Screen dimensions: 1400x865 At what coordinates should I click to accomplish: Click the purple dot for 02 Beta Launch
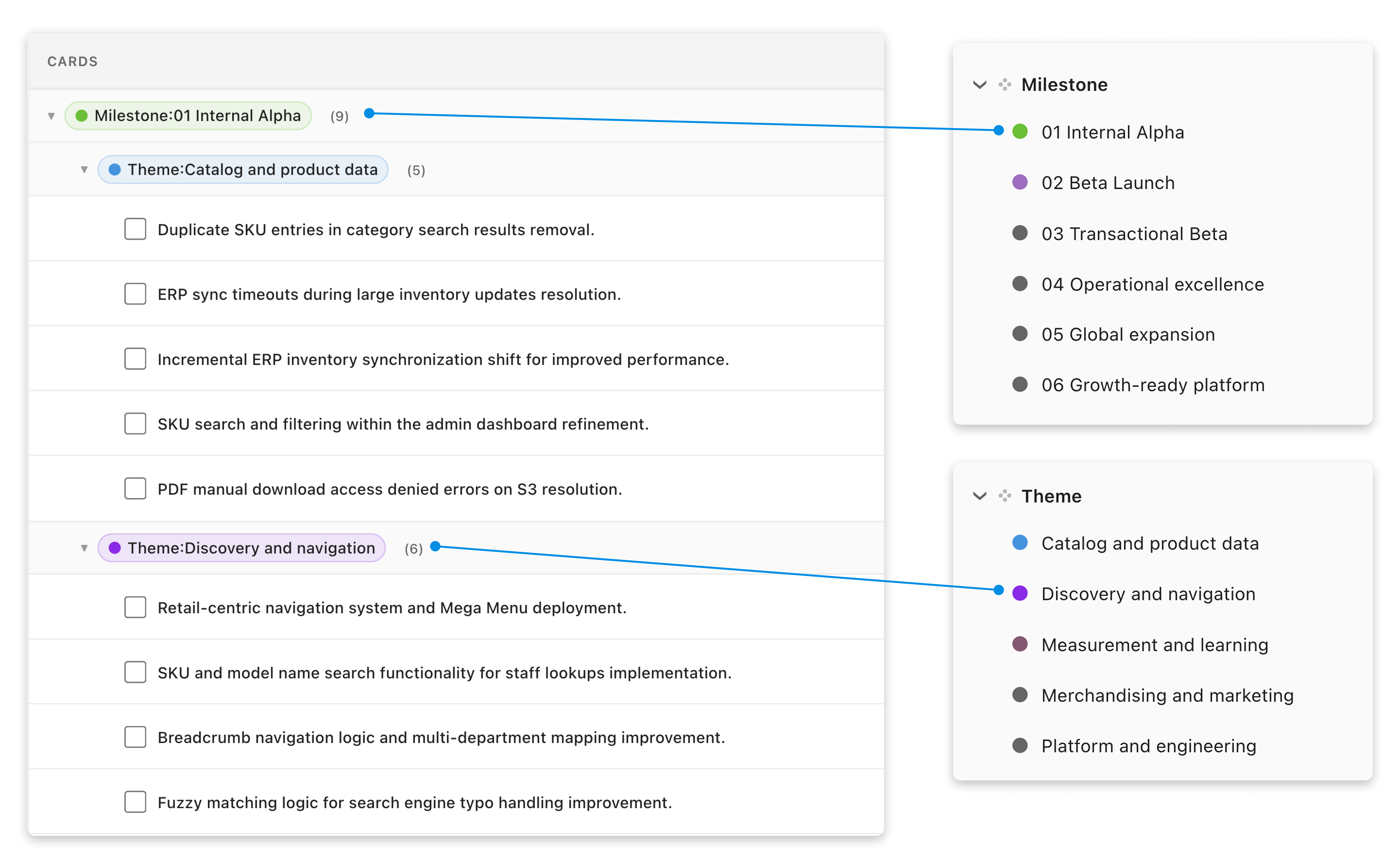click(1020, 182)
